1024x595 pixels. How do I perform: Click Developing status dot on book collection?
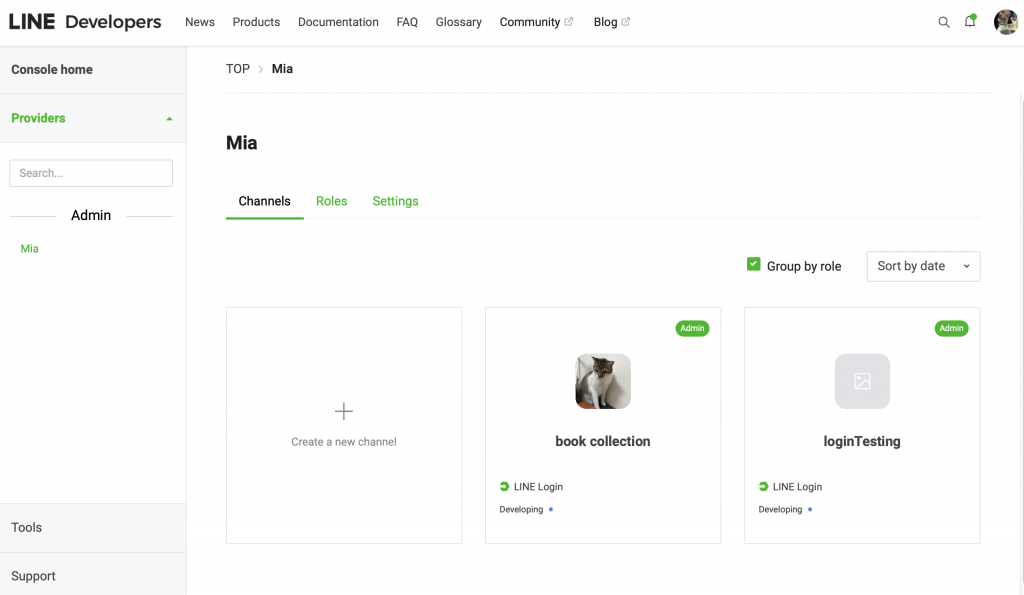(x=551, y=509)
